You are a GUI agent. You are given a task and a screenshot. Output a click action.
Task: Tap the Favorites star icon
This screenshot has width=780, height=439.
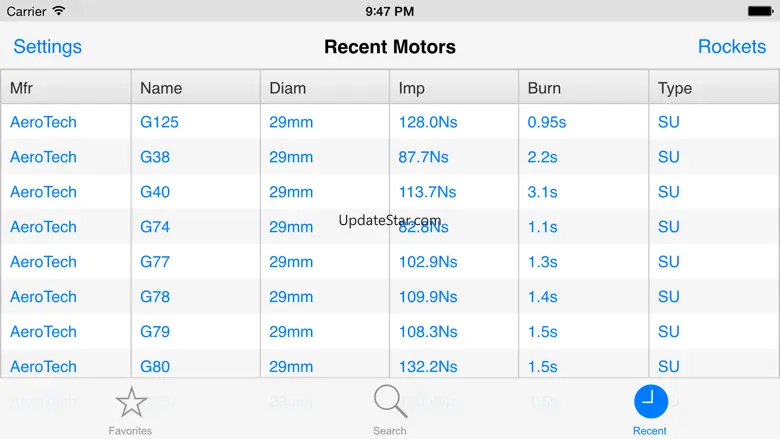coord(130,403)
